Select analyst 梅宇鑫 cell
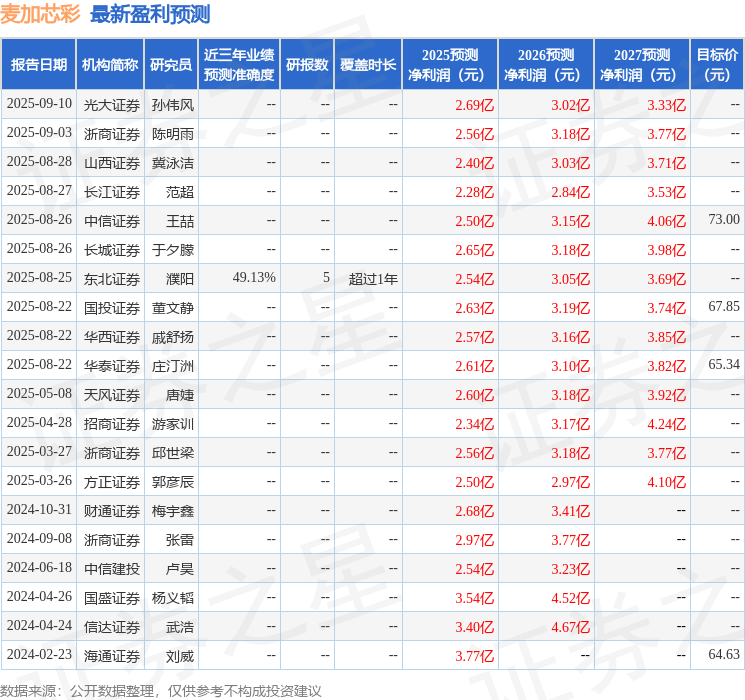Image resolution: width=745 pixels, height=700 pixels. 173,511
